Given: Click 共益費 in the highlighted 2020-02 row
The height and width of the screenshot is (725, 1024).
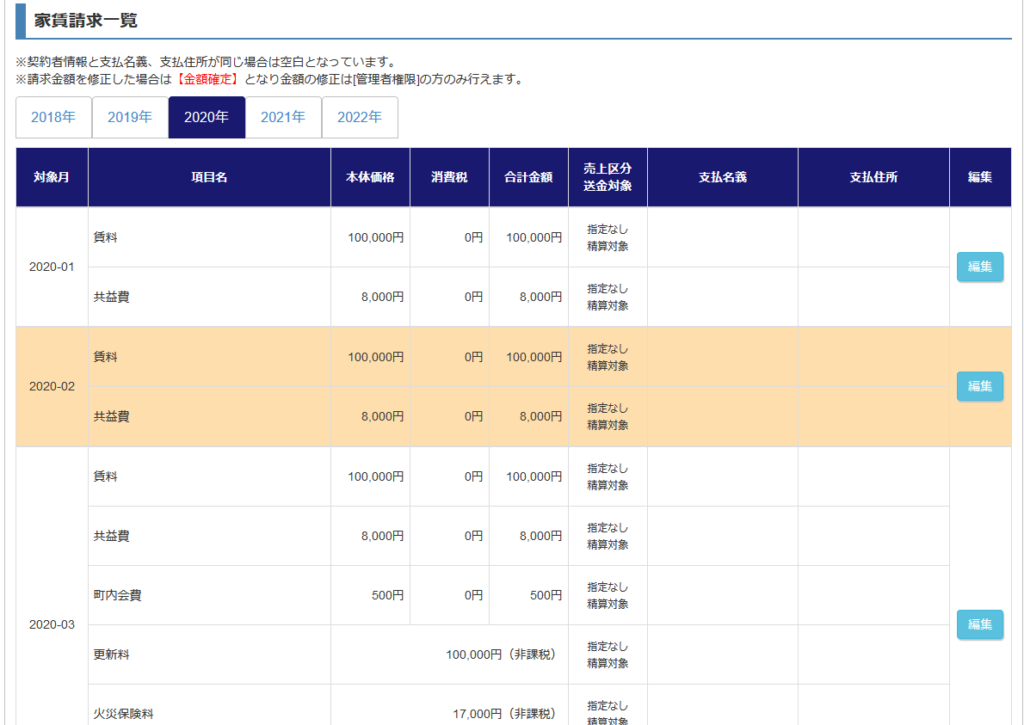Looking at the screenshot, I should click(x=112, y=416).
